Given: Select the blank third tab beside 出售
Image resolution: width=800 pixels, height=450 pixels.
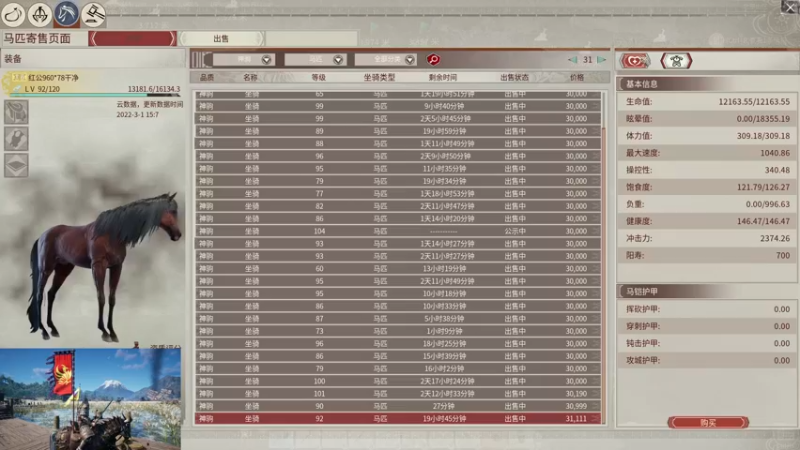Looking at the screenshot, I should click(311, 38).
